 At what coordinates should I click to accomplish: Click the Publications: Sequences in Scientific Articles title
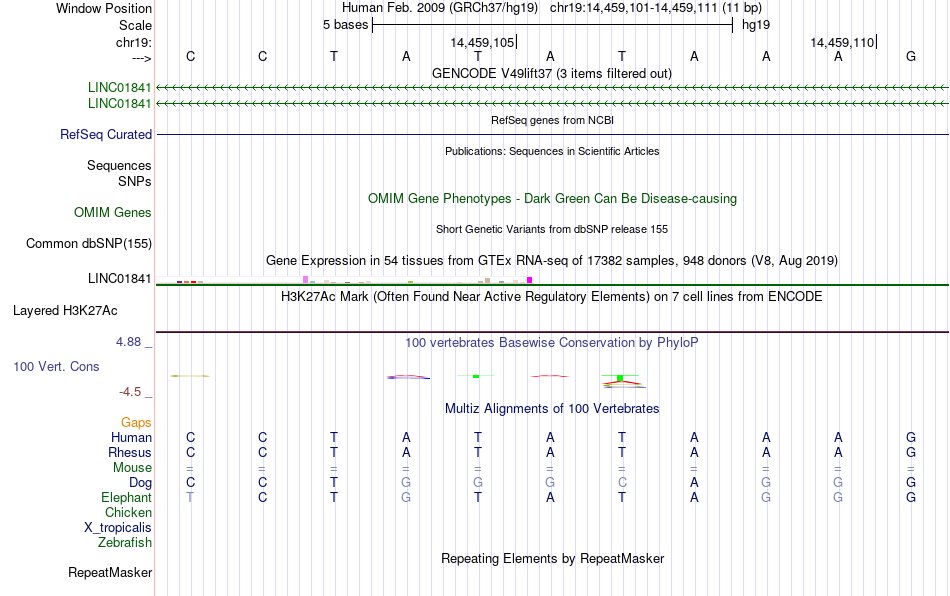[x=552, y=151]
